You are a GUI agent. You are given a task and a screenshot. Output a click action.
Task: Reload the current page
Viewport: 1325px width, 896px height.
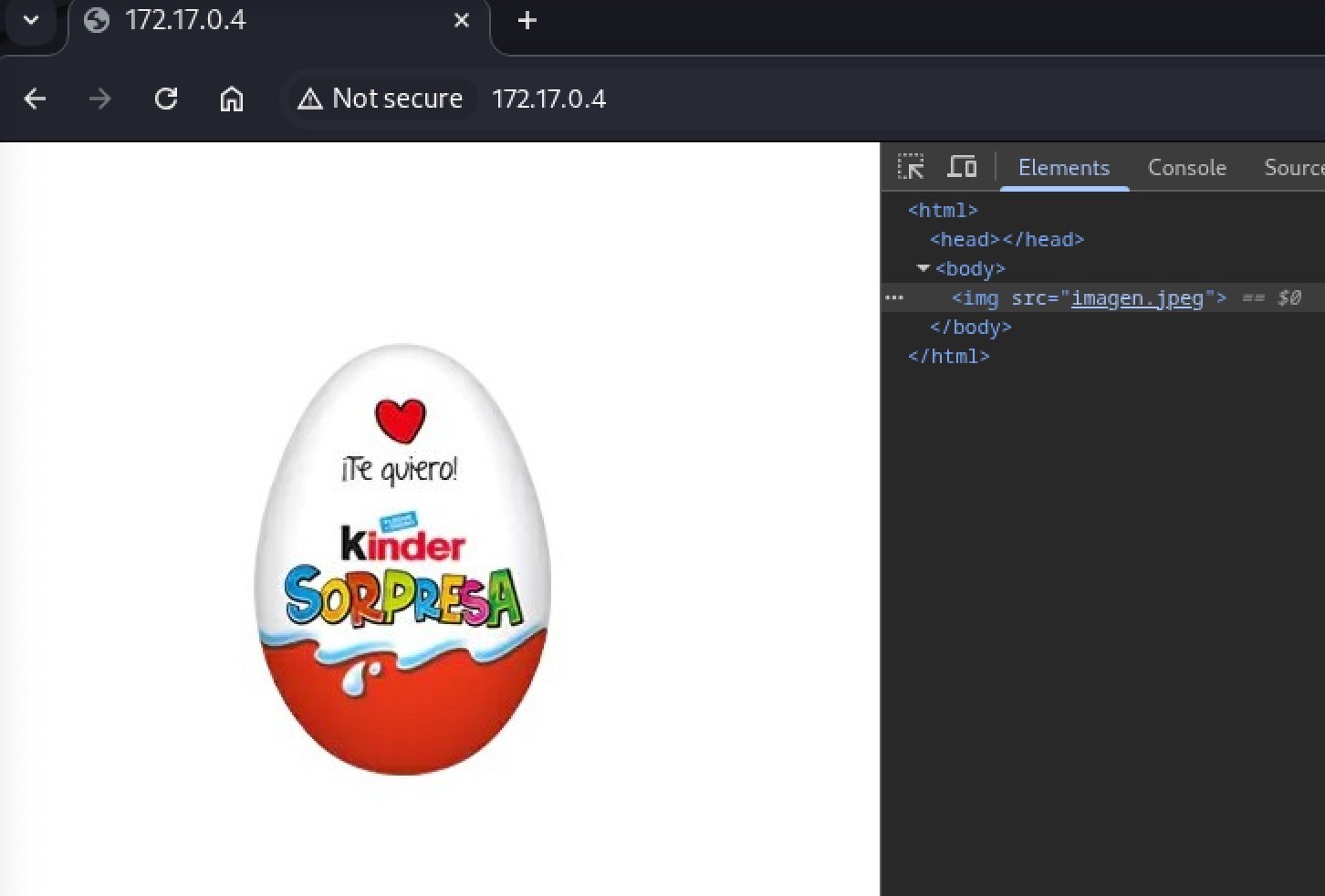point(166,99)
